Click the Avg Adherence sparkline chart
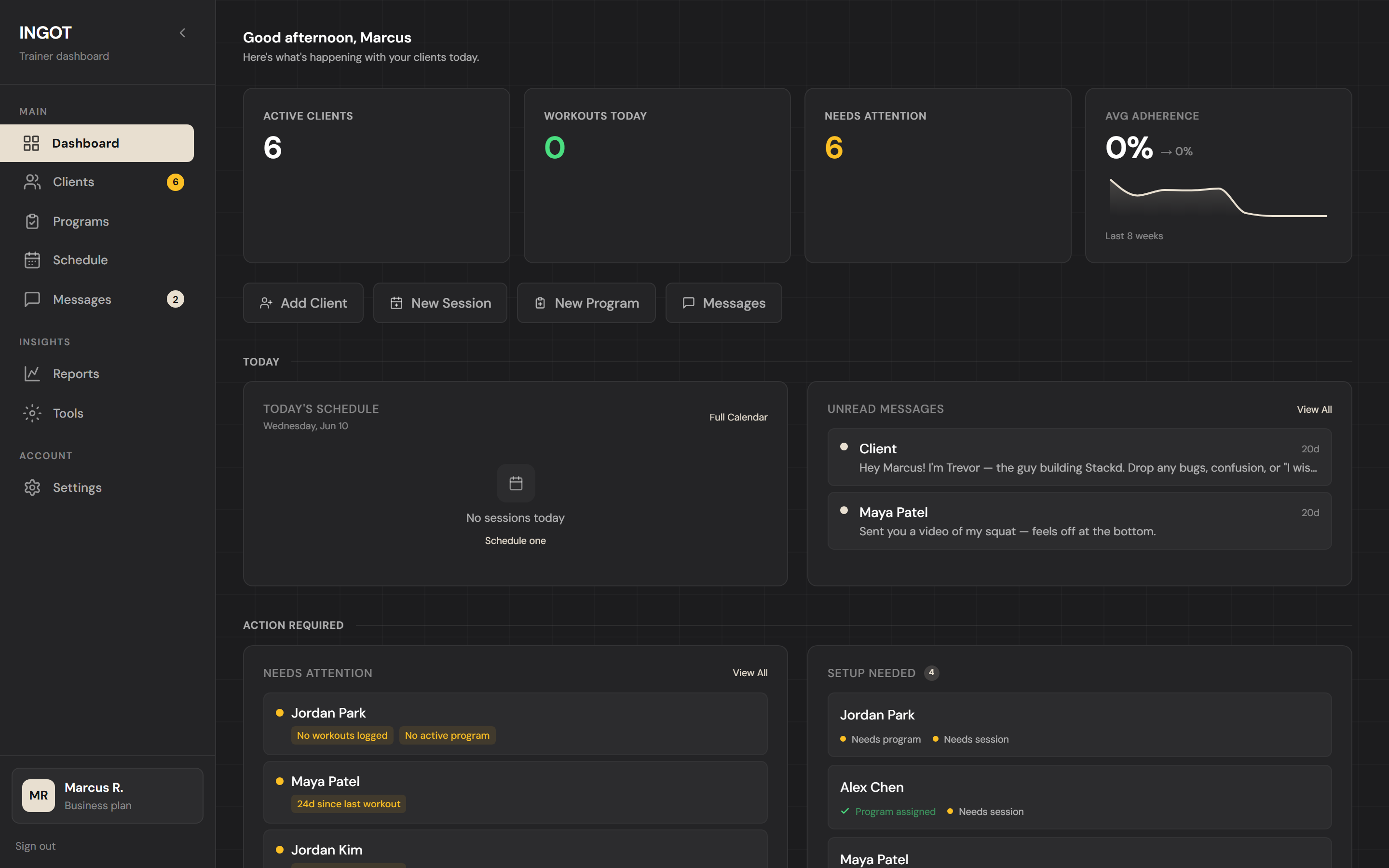 point(1218,199)
